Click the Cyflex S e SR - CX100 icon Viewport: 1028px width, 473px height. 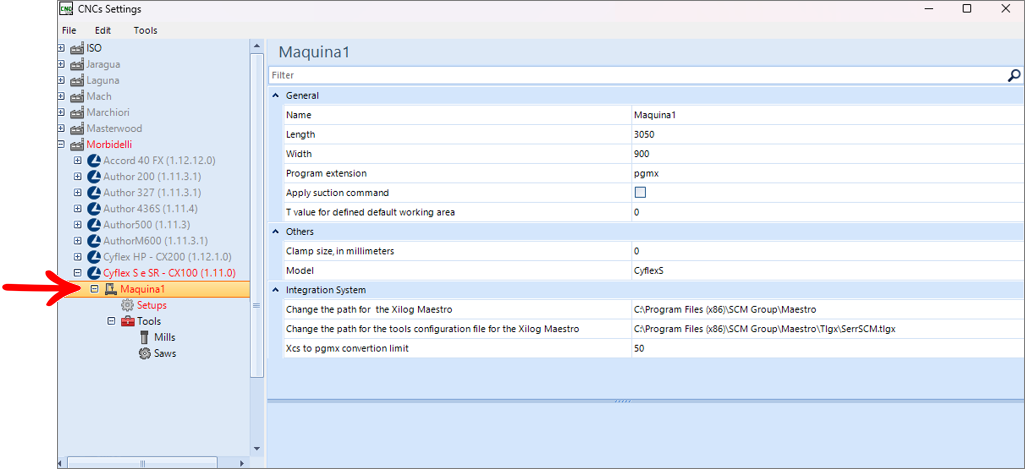(x=94, y=273)
